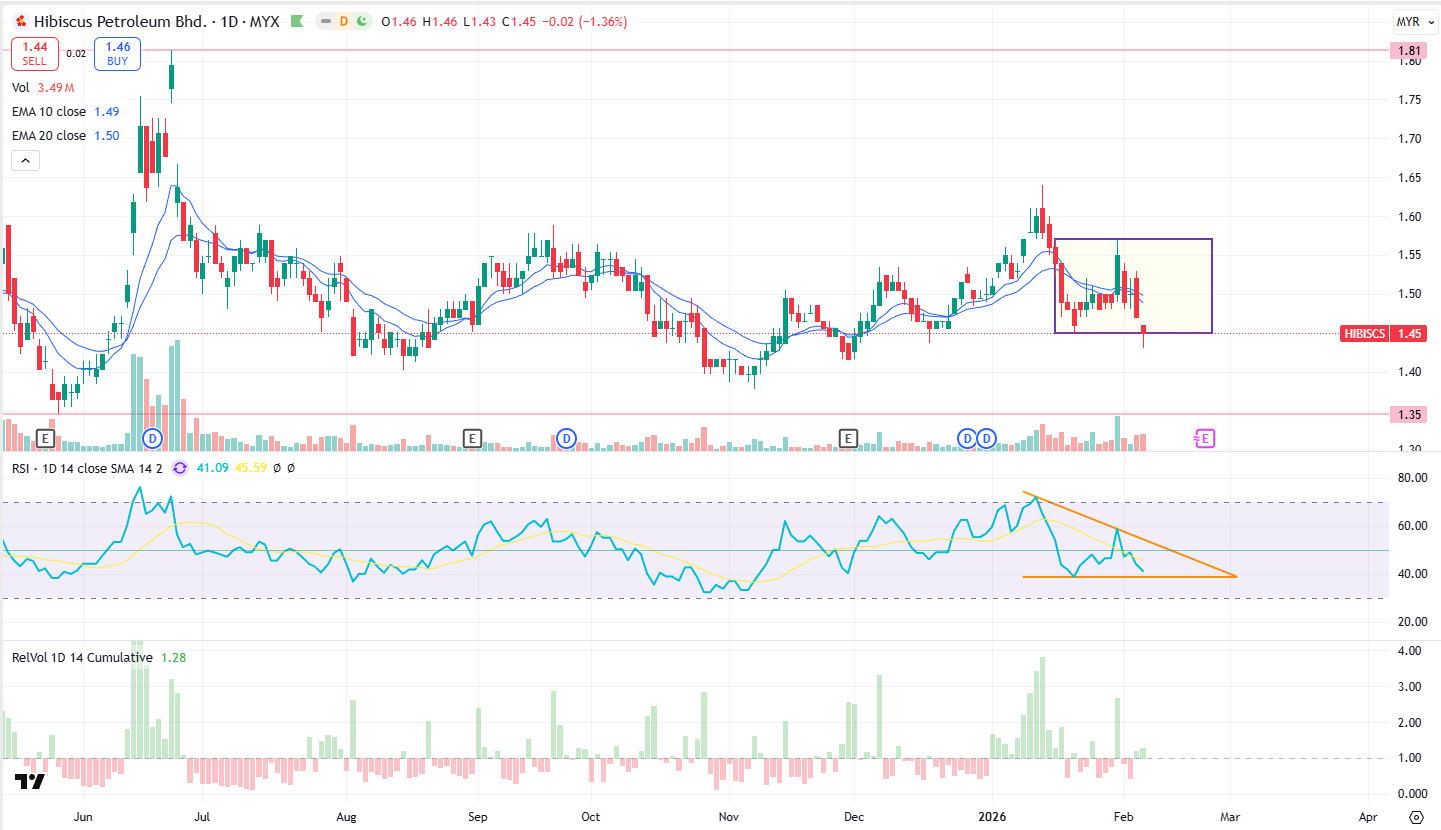Open the earlier of two late-December D markers

[967, 438]
